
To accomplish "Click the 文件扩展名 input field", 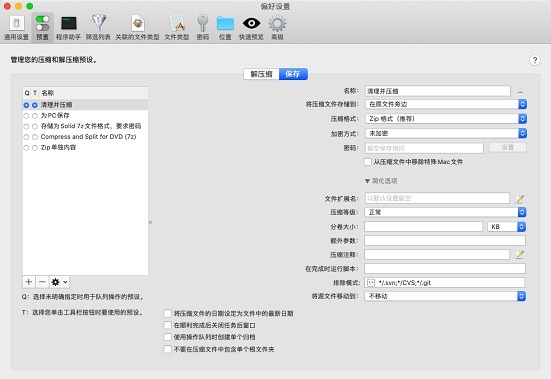I will pyautogui.click(x=437, y=198).
